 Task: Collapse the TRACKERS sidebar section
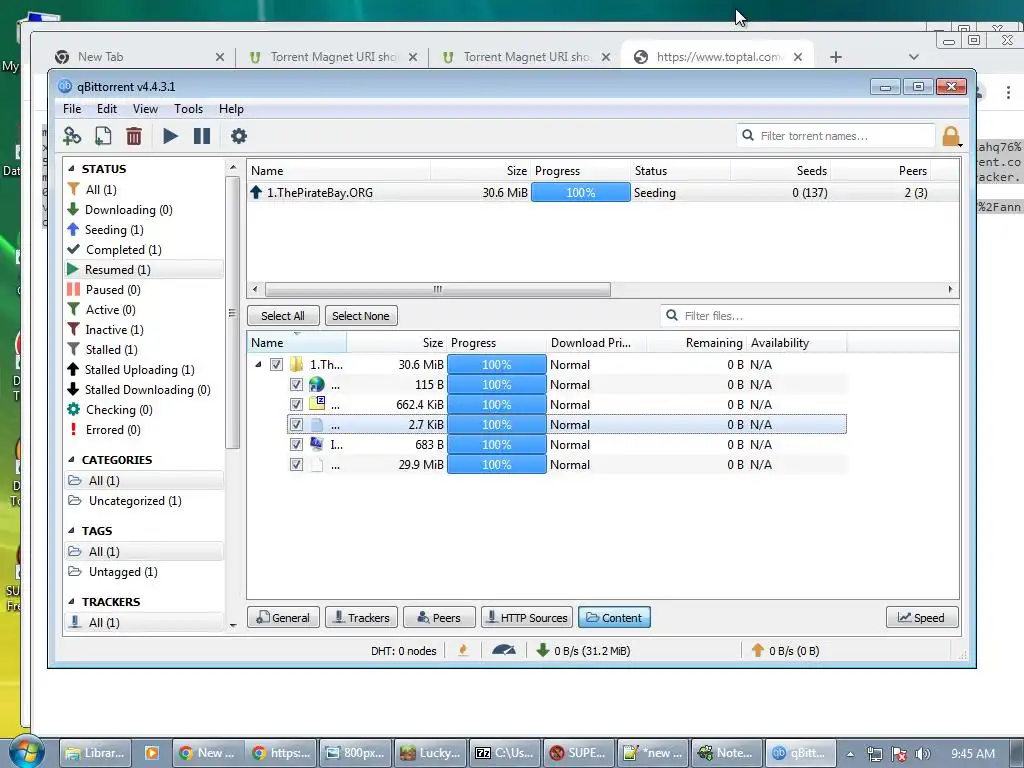(x=71, y=602)
